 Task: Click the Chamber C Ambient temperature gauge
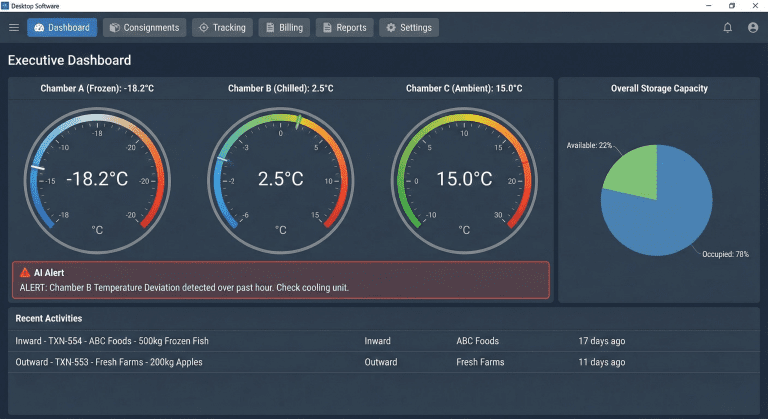463,179
